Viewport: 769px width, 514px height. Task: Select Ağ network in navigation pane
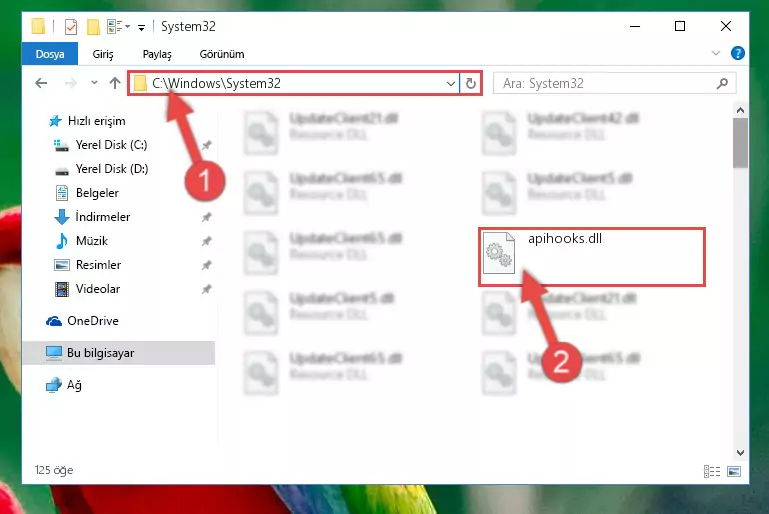(64, 385)
